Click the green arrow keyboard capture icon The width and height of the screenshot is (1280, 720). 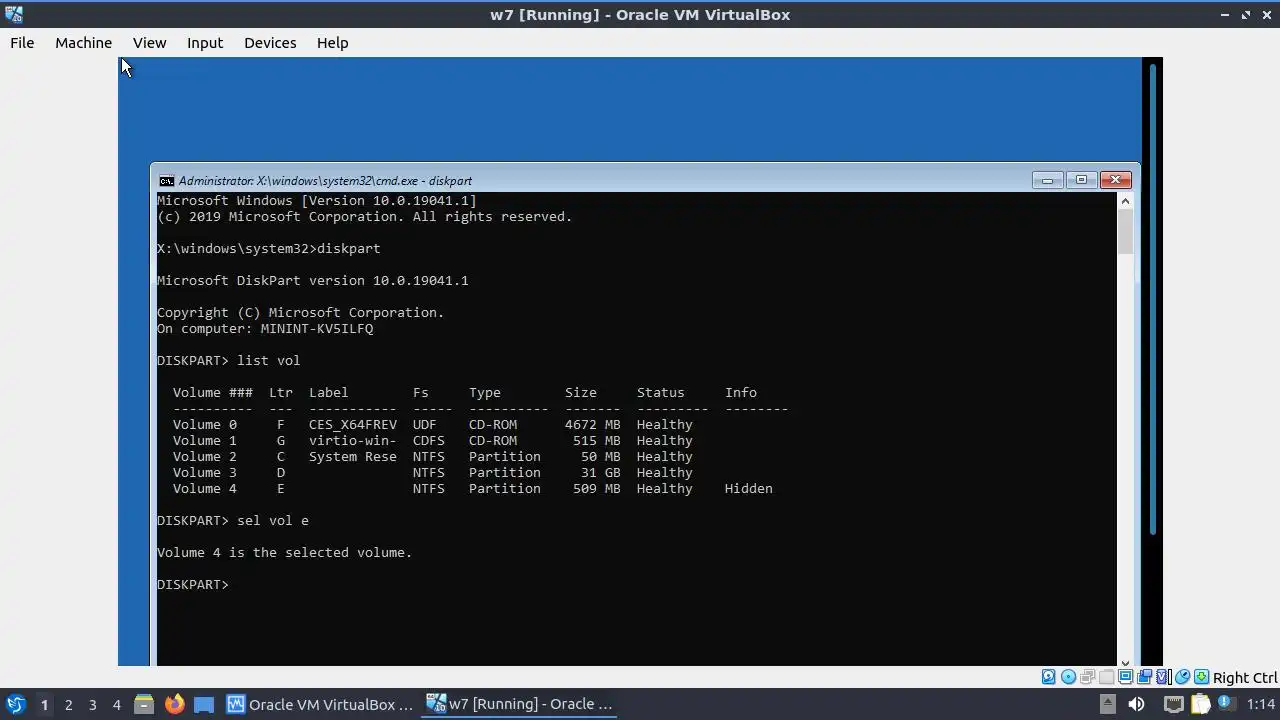tap(1201, 677)
